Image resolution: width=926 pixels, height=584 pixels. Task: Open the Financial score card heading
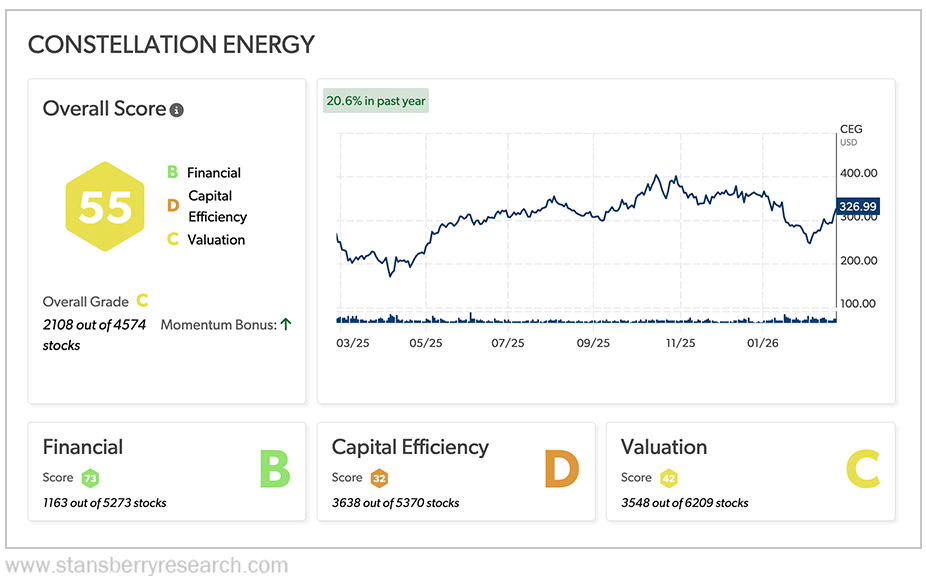point(83,447)
